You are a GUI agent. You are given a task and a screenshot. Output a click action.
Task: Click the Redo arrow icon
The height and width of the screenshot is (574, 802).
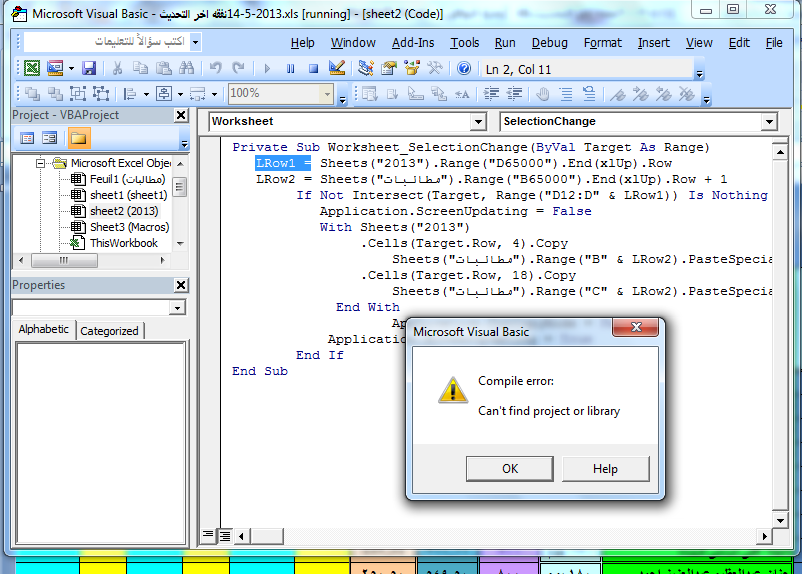(x=238, y=68)
